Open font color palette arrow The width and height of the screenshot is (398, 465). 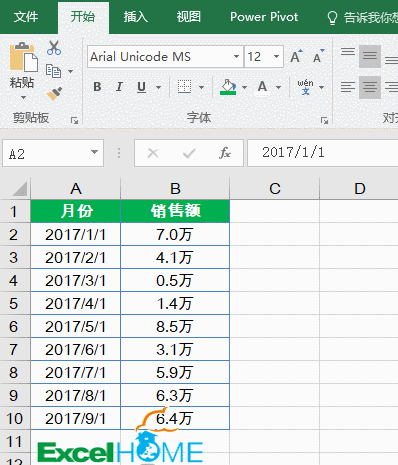279,87
